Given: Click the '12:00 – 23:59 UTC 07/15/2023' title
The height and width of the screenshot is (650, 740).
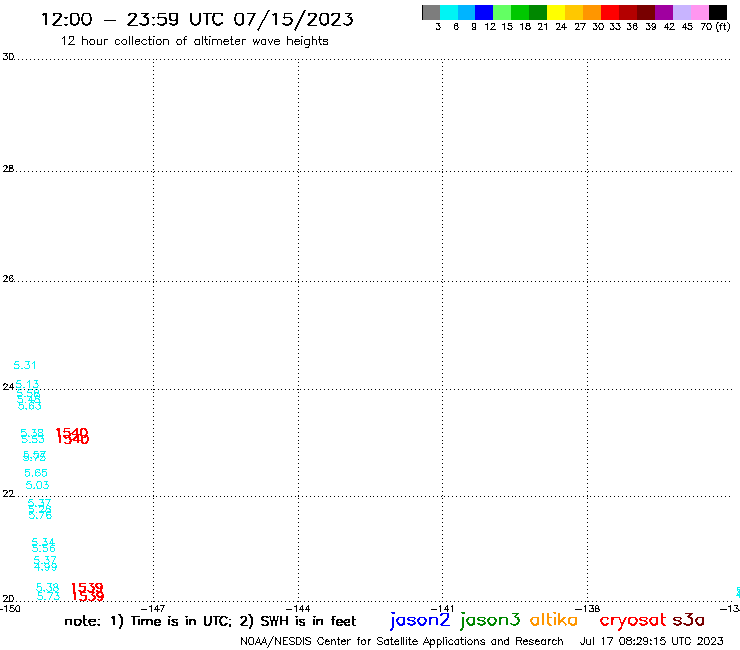Looking at the screenshot, I should [197, 20].
